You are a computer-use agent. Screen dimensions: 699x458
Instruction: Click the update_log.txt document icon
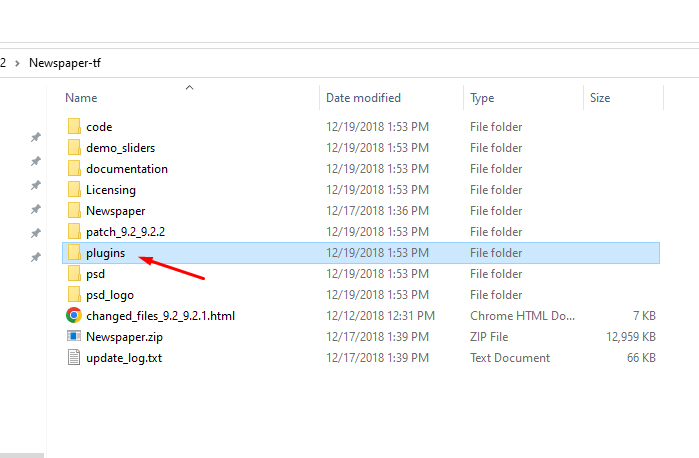(74, 357)
